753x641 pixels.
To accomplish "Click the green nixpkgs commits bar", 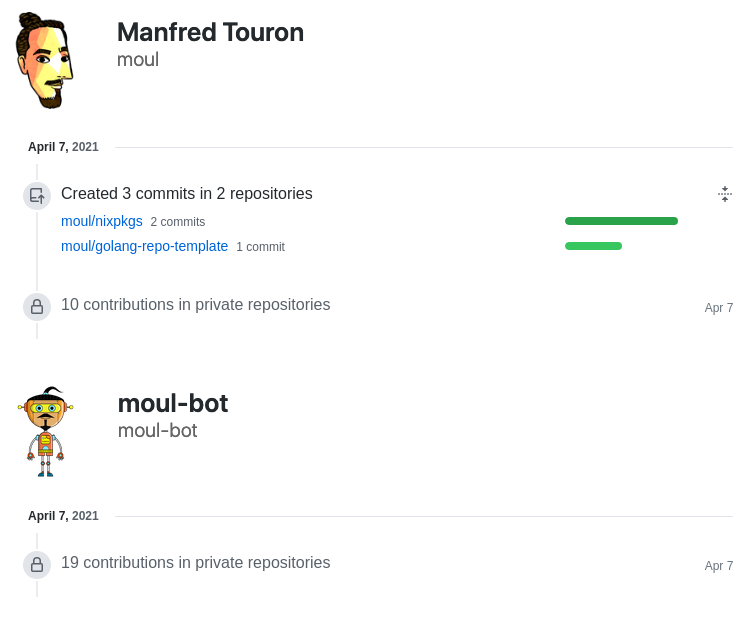I will click(x=621, y=221).
